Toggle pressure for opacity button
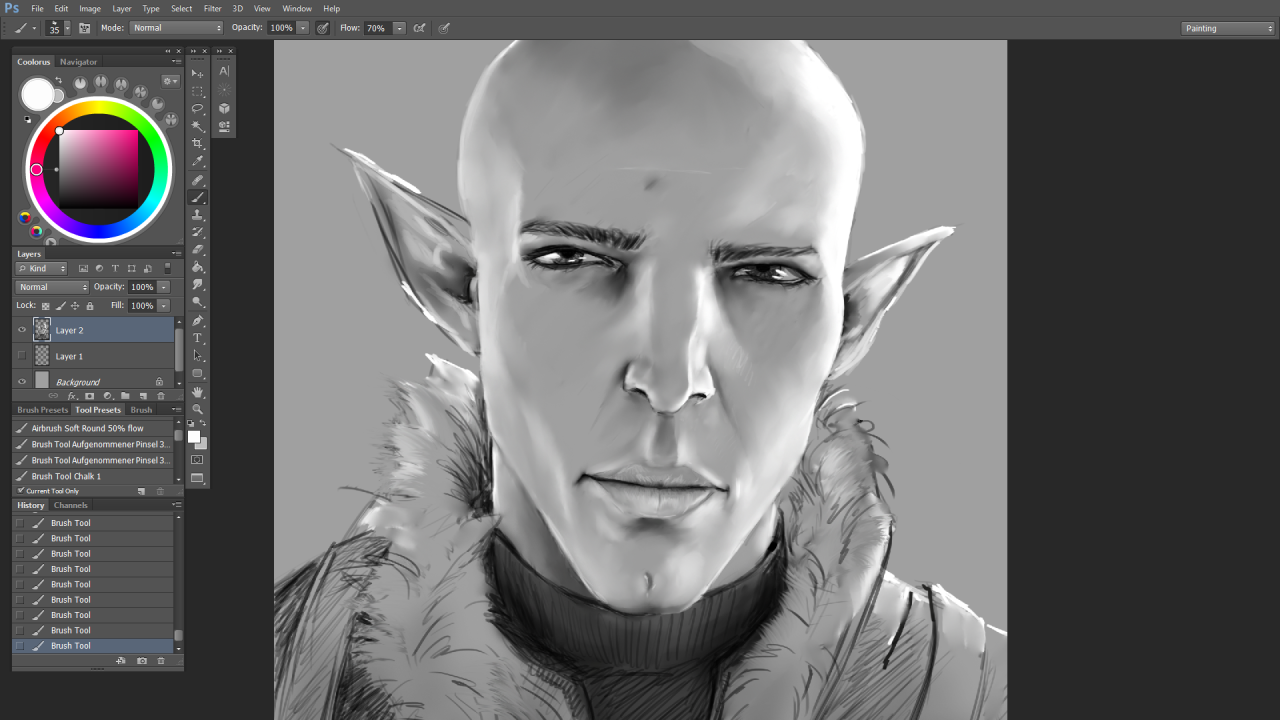Screen dimensions: 1280x720 322,28
